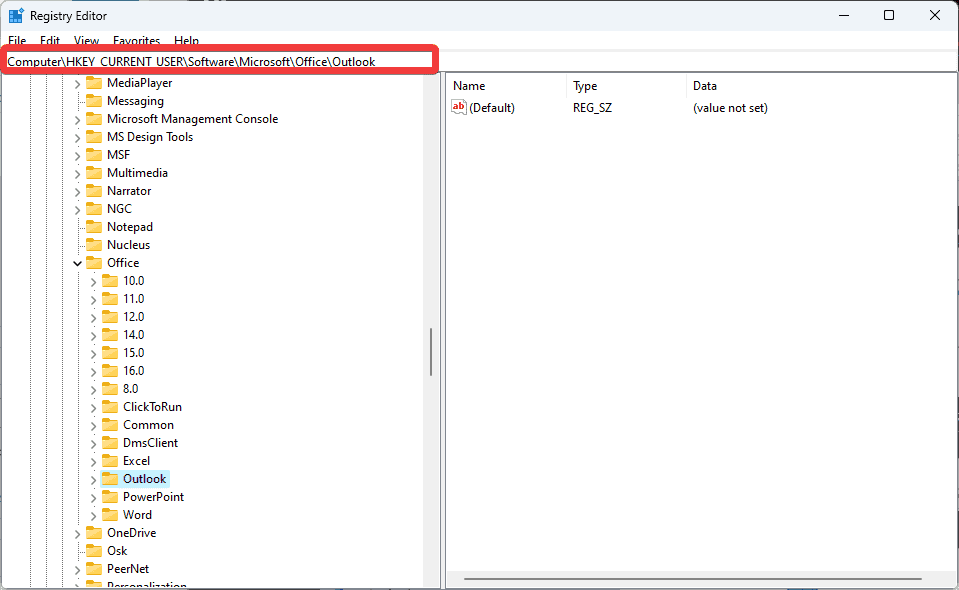Click the Multimedia folder icon

(x=94, y=172)
